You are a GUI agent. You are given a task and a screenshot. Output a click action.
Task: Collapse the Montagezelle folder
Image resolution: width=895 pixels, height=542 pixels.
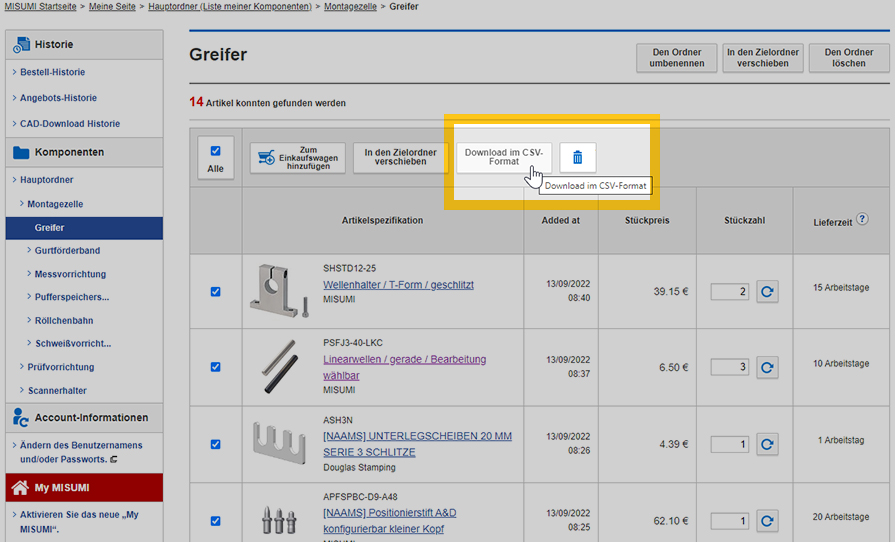(x=22, y=204)
